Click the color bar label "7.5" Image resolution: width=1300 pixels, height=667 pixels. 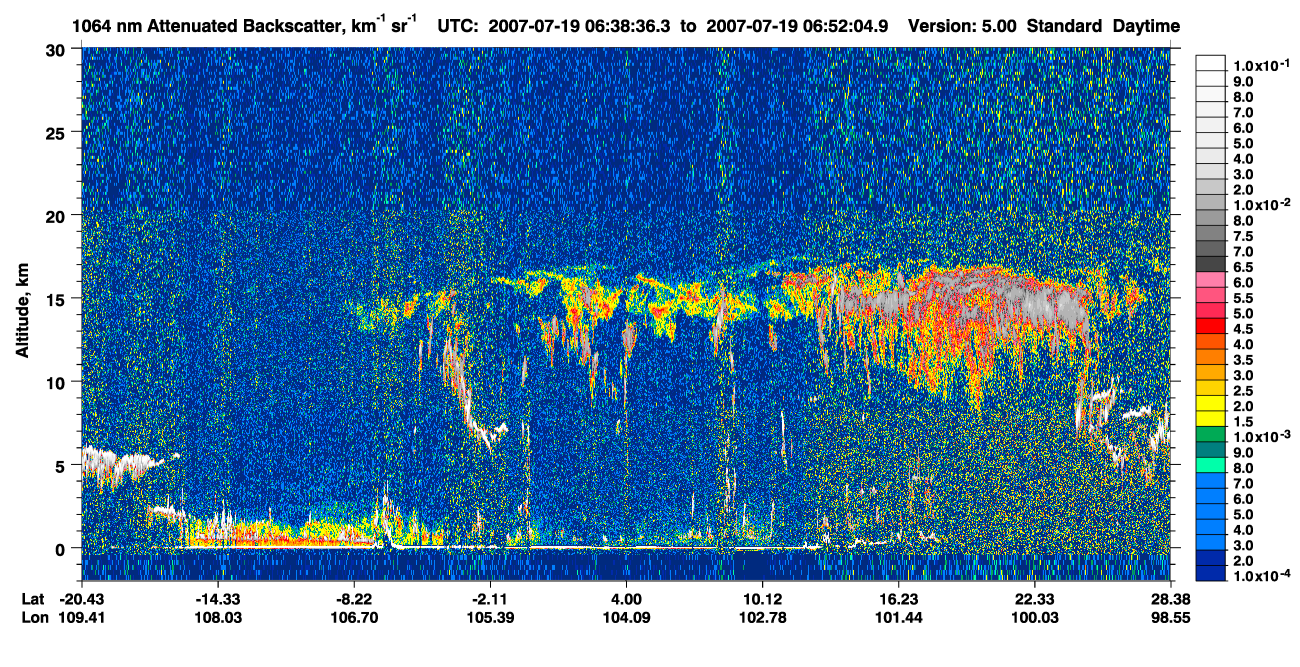(1243, 237)
